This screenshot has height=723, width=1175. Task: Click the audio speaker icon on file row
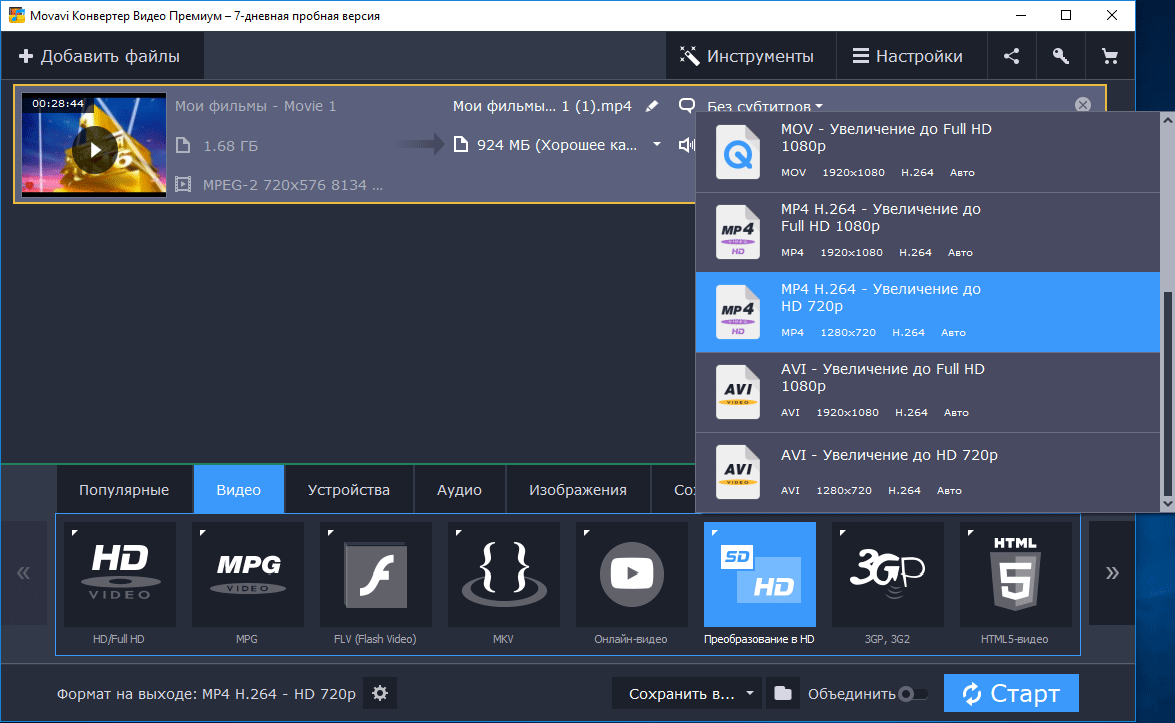coord(686,145)
